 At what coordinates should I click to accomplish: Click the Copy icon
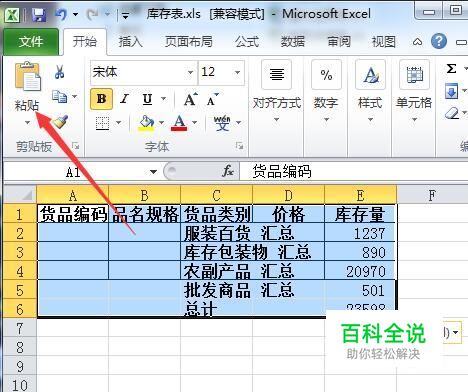pos(60,97)
